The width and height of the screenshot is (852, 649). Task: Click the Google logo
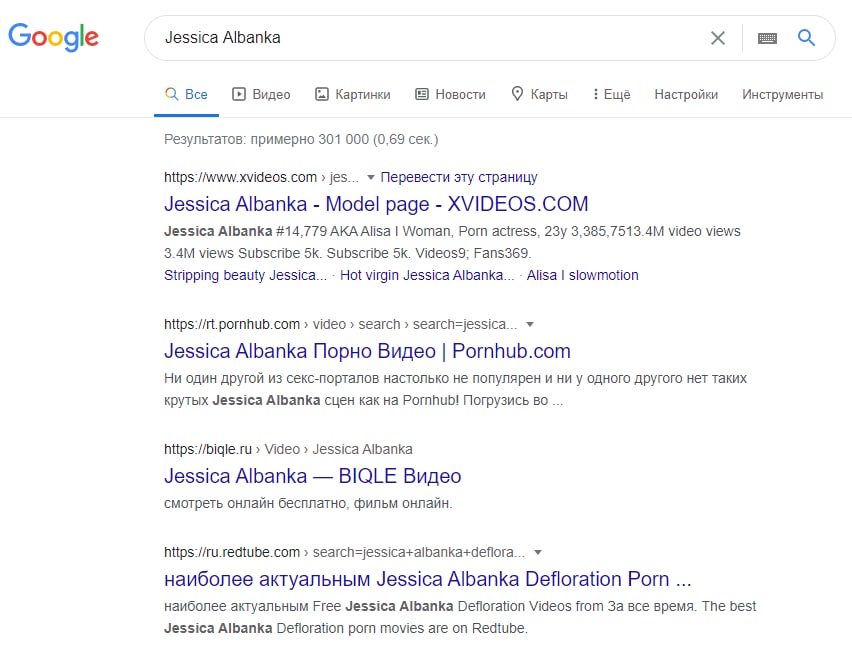pyautogui.click(x=53, y=37)
